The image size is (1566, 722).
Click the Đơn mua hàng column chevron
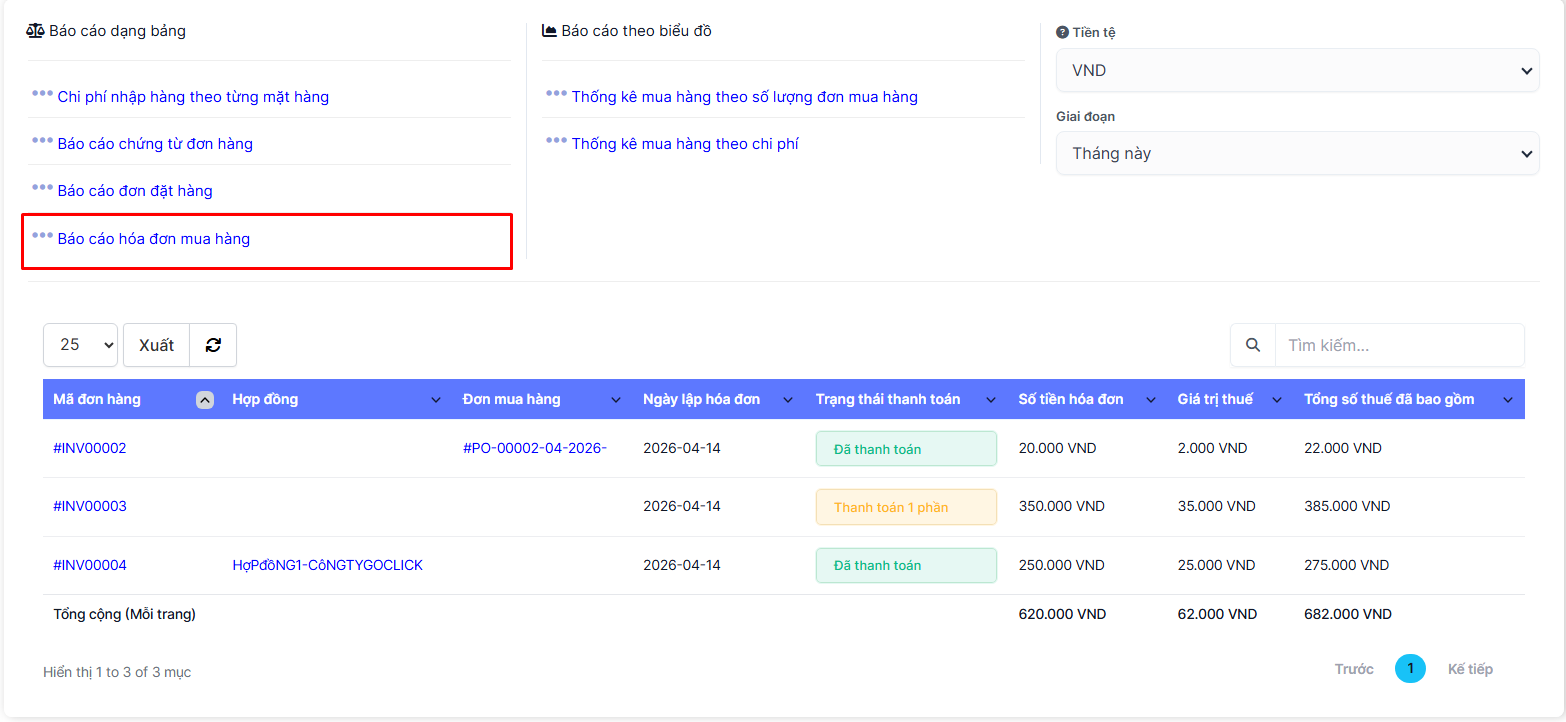click(x=615, y=400)
